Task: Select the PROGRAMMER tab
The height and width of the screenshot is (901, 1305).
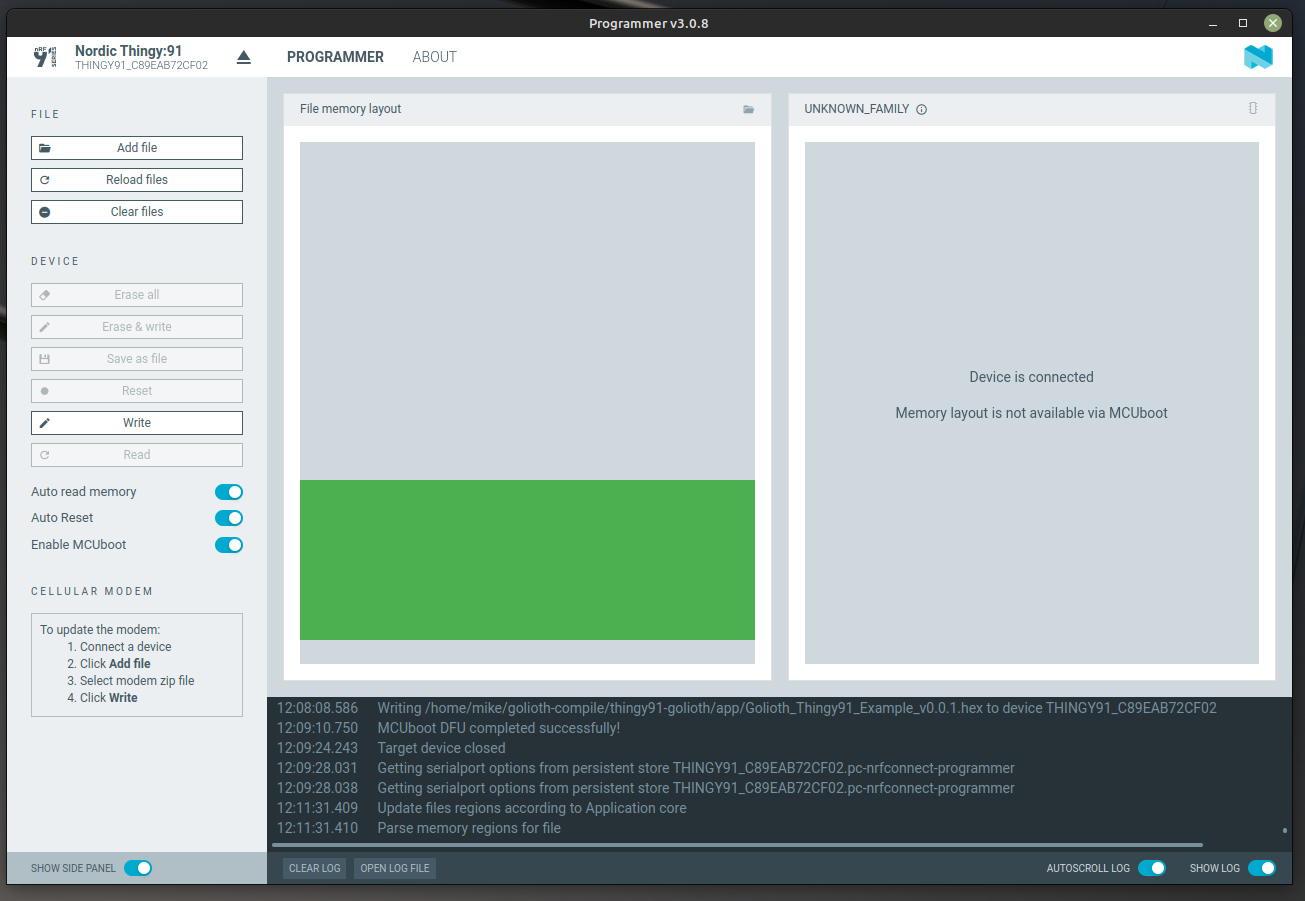Action: pos(335,57)
